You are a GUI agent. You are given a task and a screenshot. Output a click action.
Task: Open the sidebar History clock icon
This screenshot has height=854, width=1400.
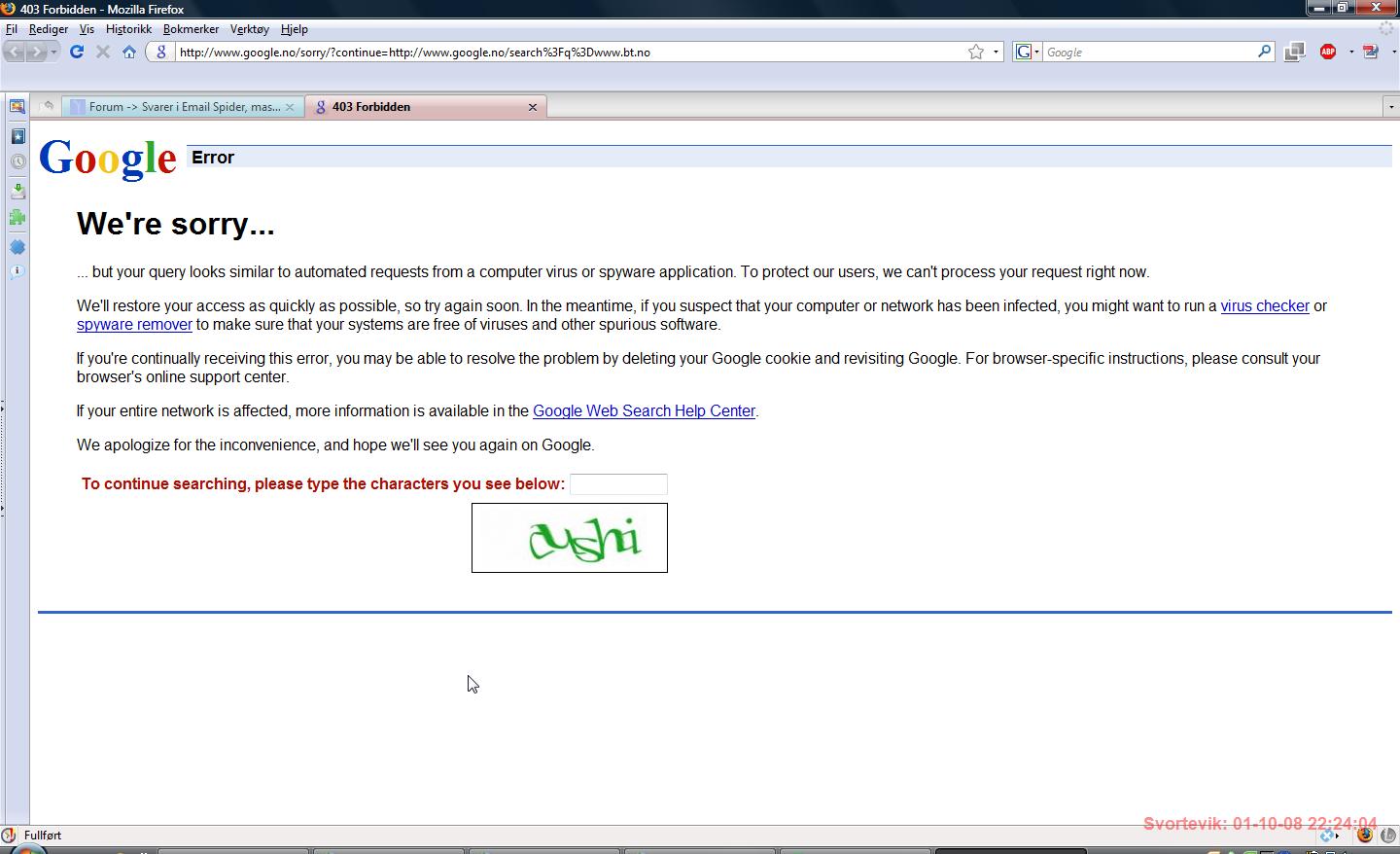pyautogui.click(x=17, y=162)
